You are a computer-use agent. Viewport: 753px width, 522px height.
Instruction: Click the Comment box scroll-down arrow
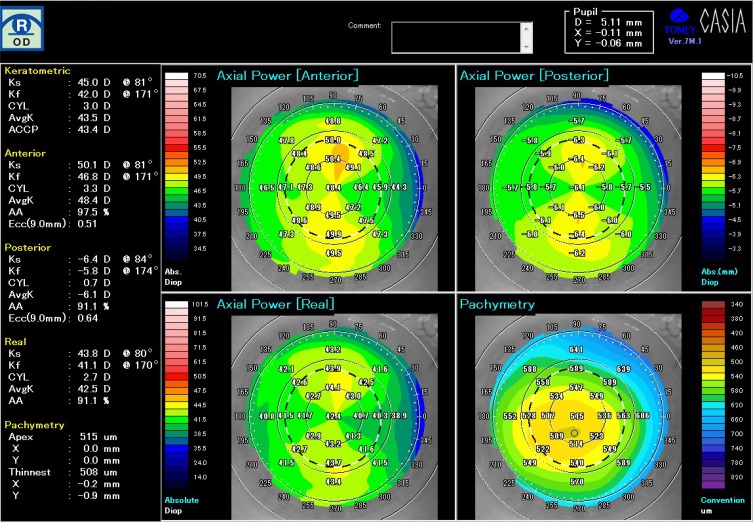[527, 47]
